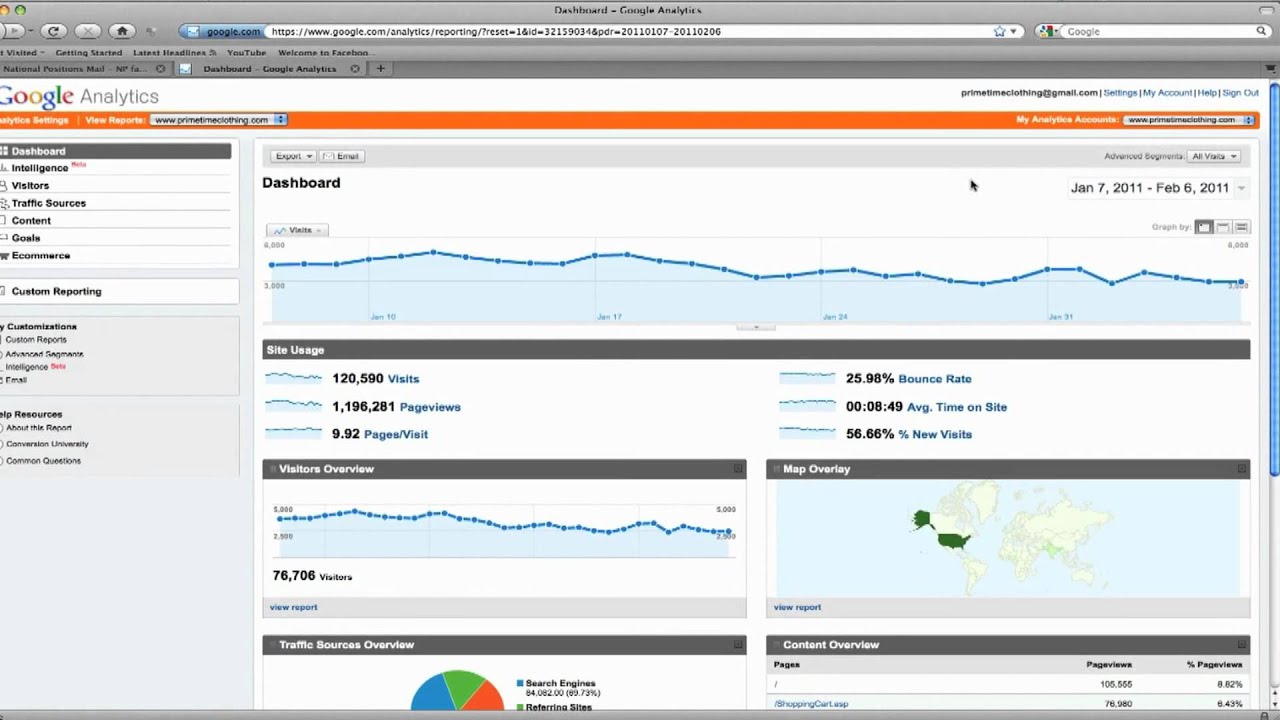Image resolution: width=1280 pixels, height=720 pixels.
Task: View report for Map Overlay
Action: click(x=797, y=607)
